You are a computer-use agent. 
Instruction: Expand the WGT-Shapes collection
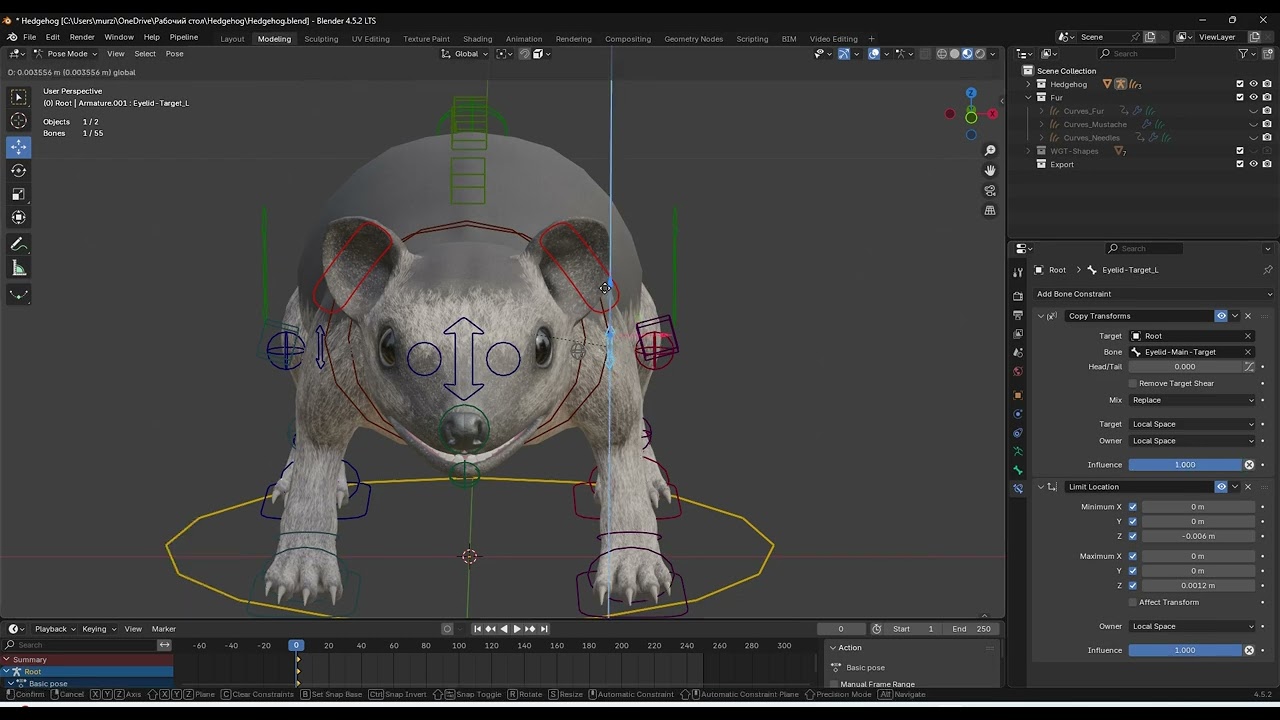pyautogui.click(x=1028, y=151)
